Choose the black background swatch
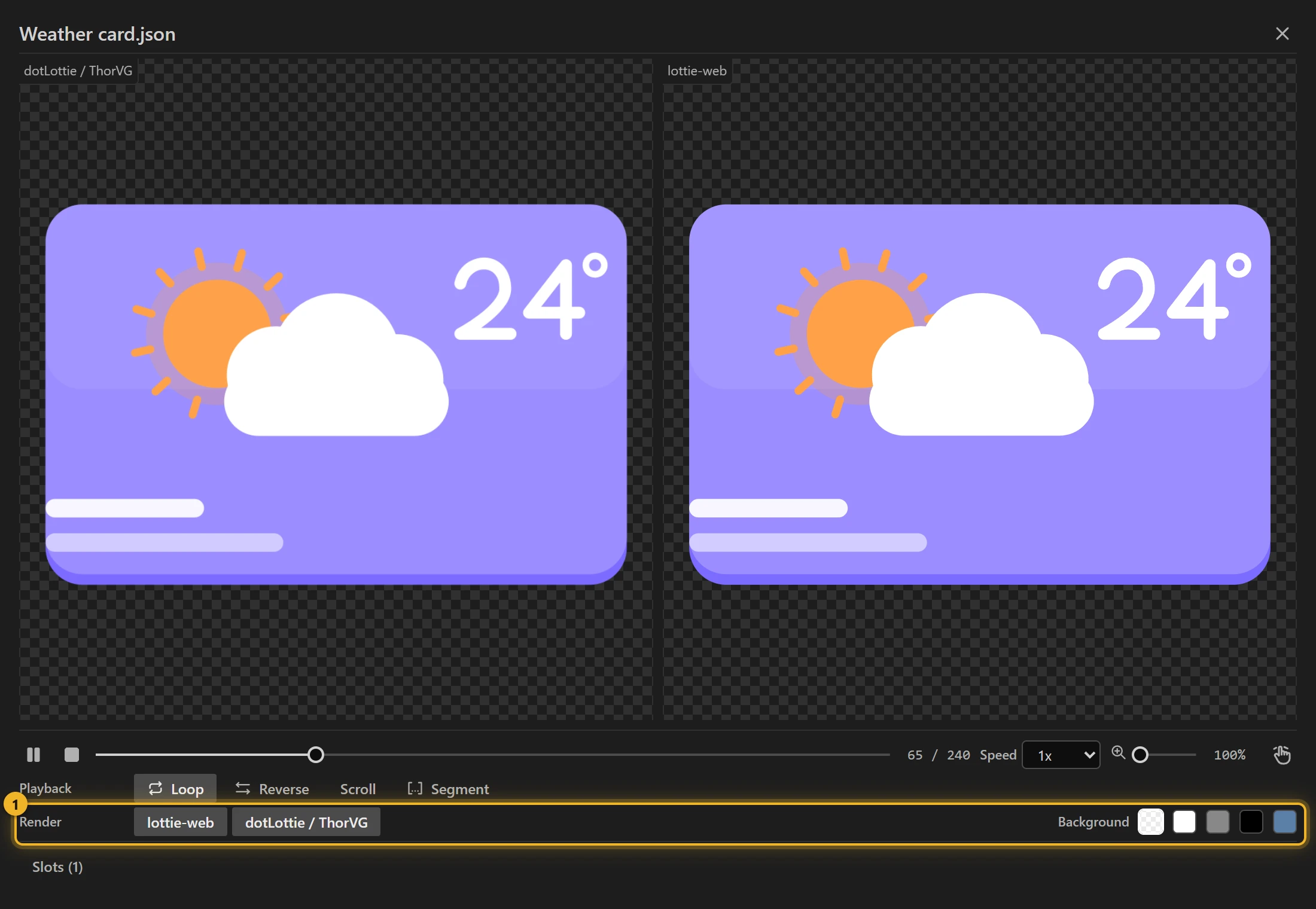Viewport: 1316px width, 909px height. [1251, 822]
